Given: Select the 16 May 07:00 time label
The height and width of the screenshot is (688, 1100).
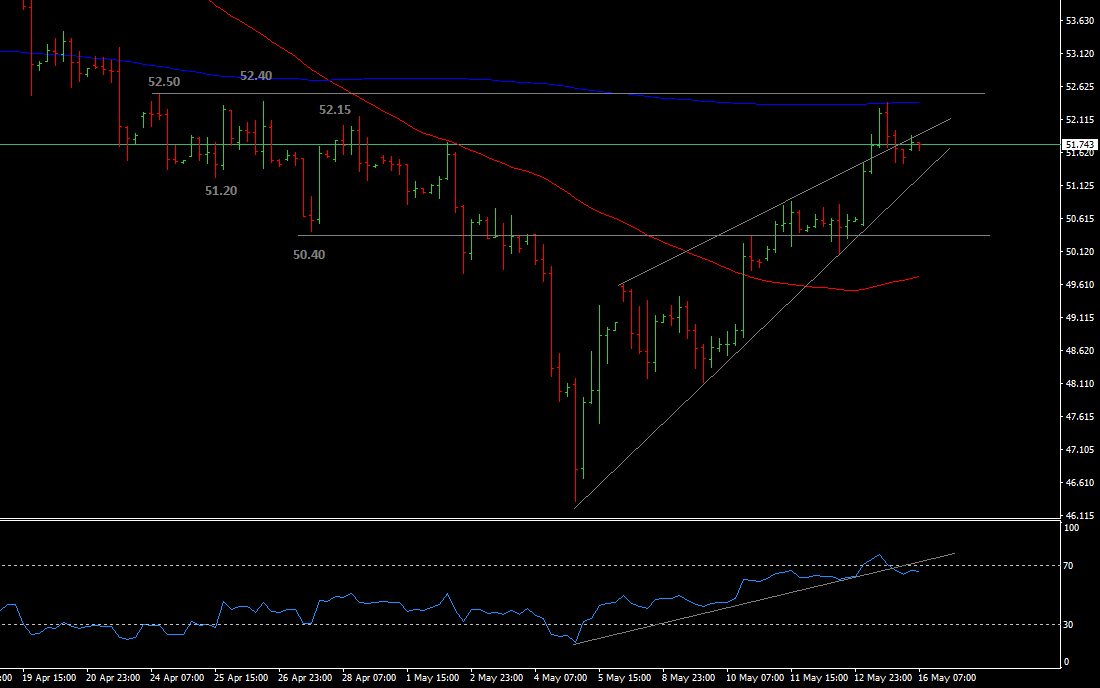Looking at the screenshot, I should [x=949, y=677].
